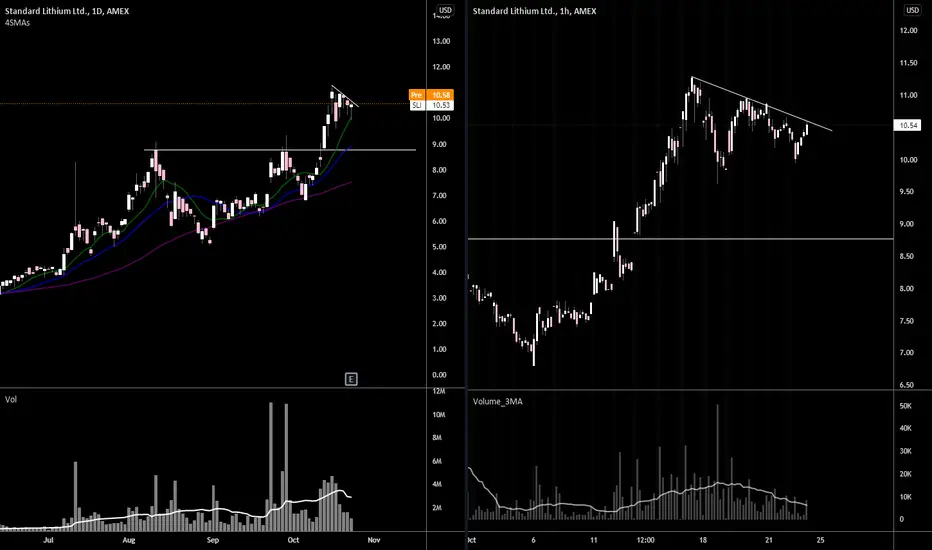Screen dimensions: 932x550
Task: Click the 10M level on daily volume axis
Action: tap(439, 414)
